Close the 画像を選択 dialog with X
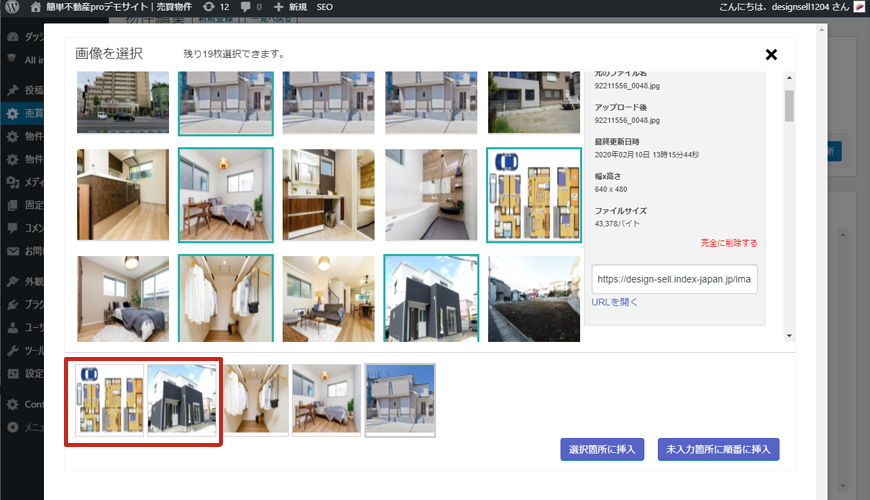This screenshot has height=500, width=870. pyautogui.click(x=771, y=55)
